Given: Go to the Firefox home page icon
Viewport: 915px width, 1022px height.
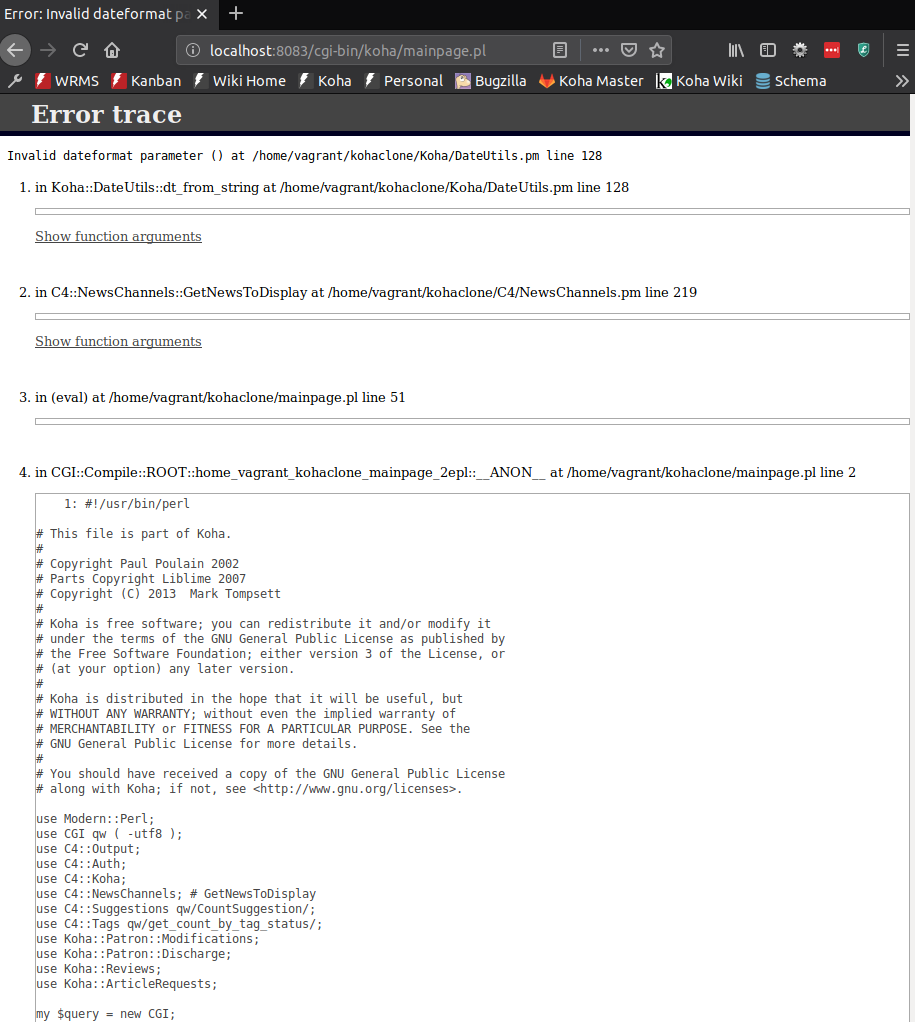Looking at the screenshot, I should coord(112,50).
